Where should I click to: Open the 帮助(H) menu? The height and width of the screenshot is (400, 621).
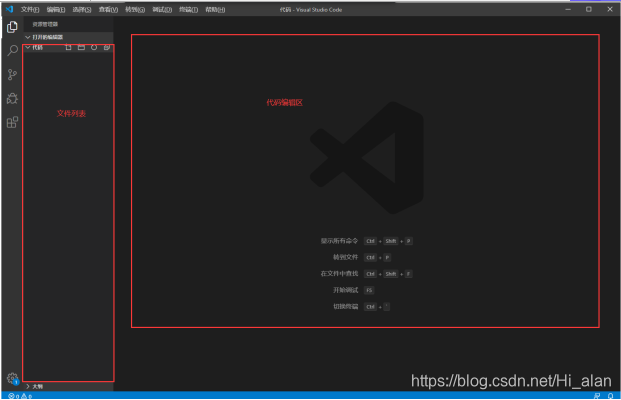[215, 10]
